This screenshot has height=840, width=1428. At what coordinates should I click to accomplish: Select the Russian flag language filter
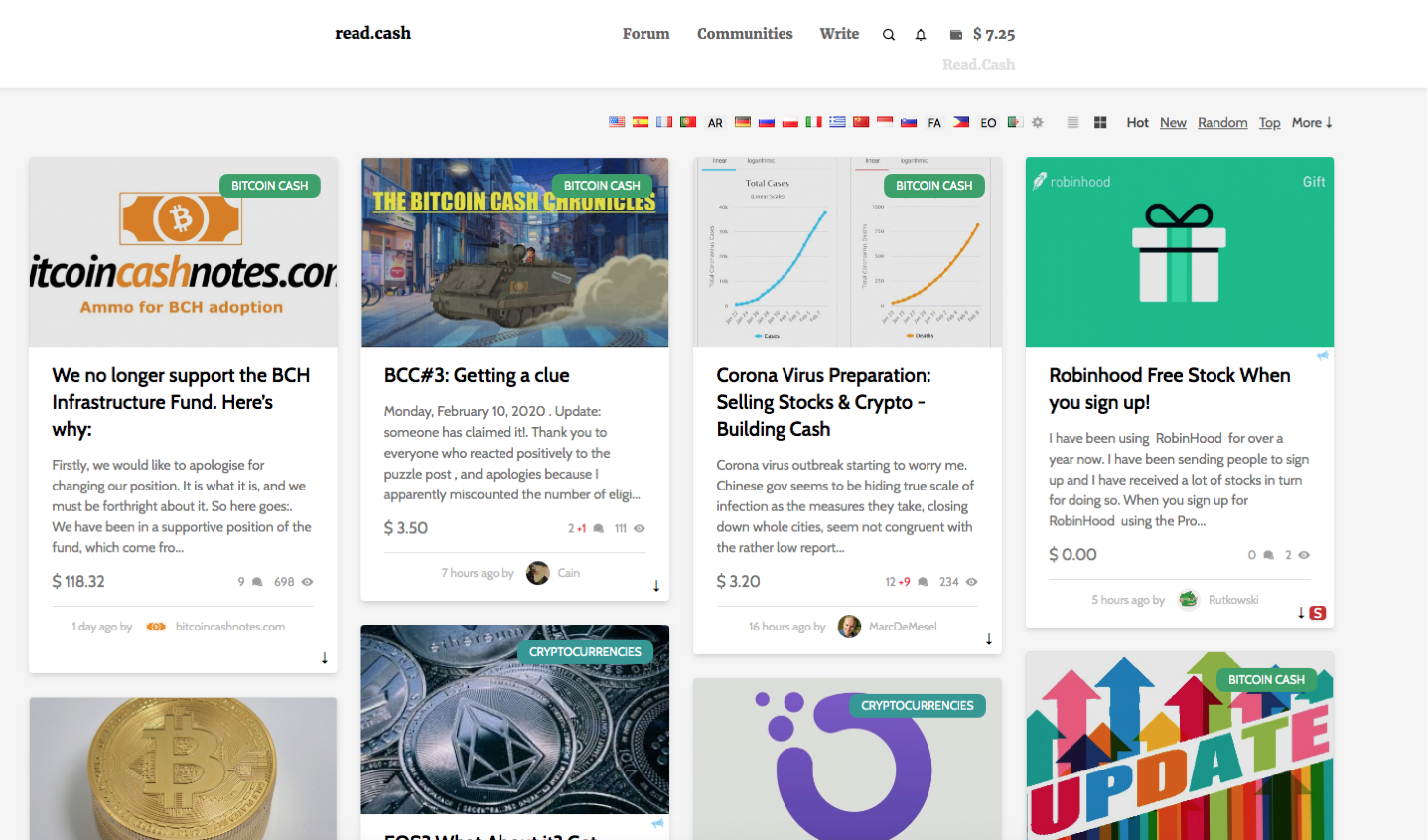click(767, 122)
